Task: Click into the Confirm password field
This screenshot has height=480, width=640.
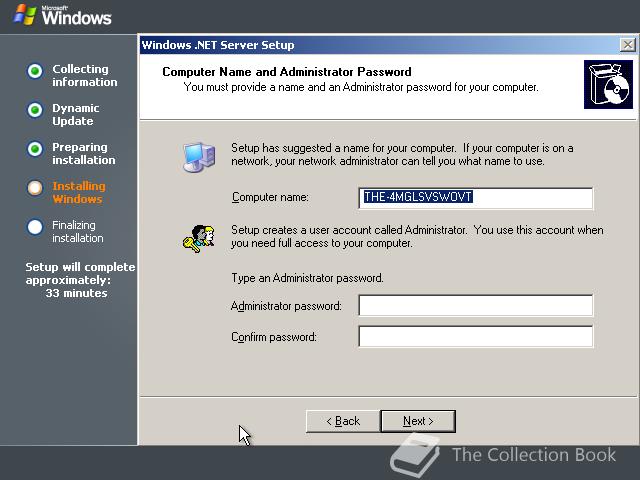Action: click(x=476, y=336)
